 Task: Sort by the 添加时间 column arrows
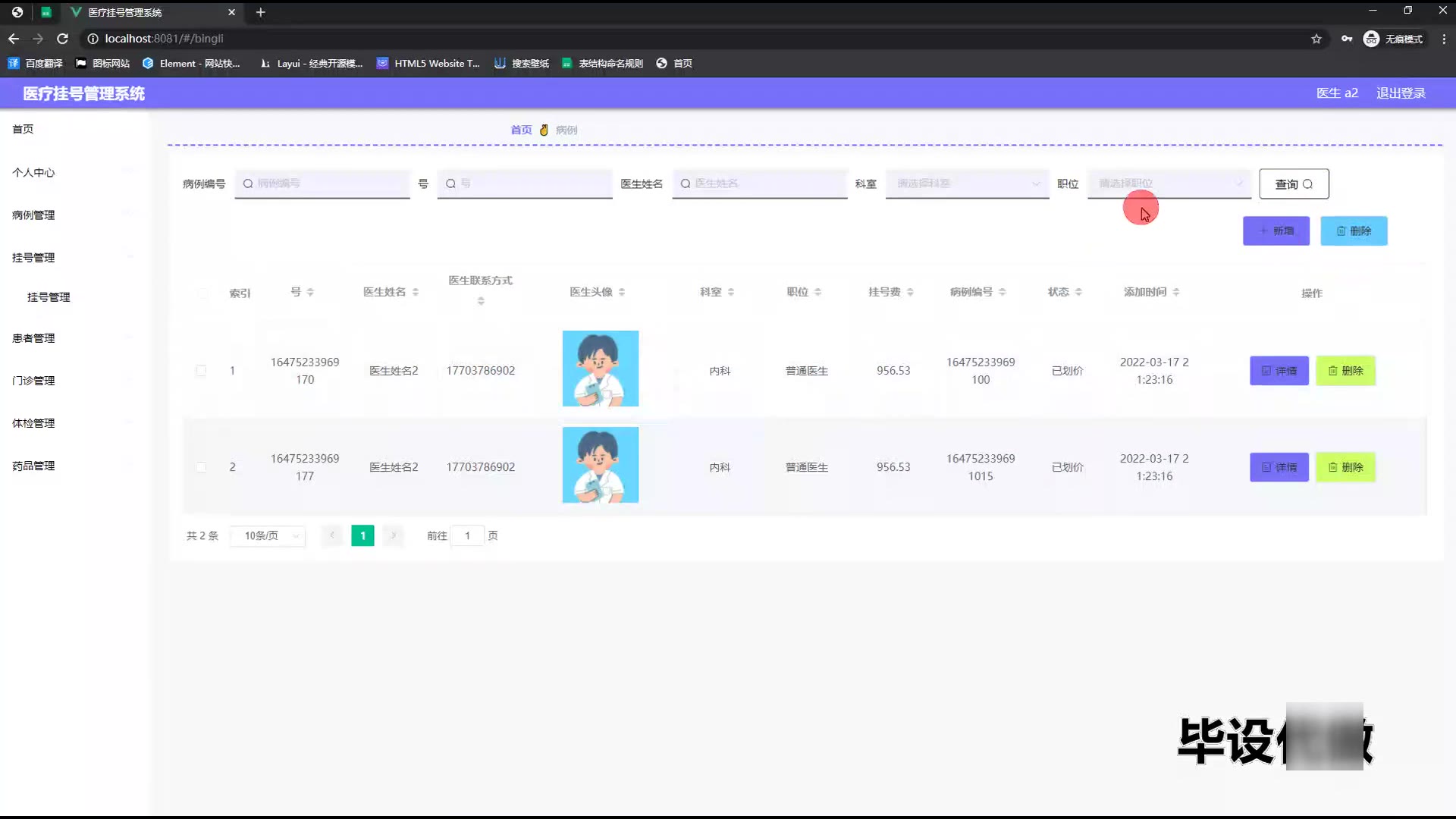click(1176, 292)
